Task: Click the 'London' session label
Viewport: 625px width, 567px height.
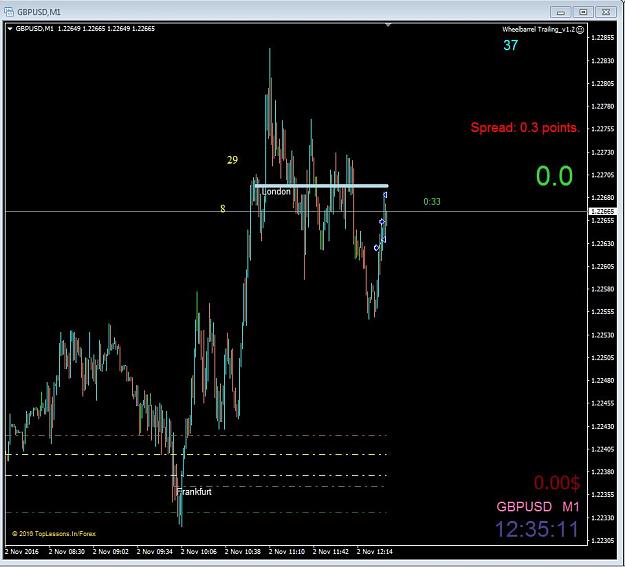Action: coord(276,192)
